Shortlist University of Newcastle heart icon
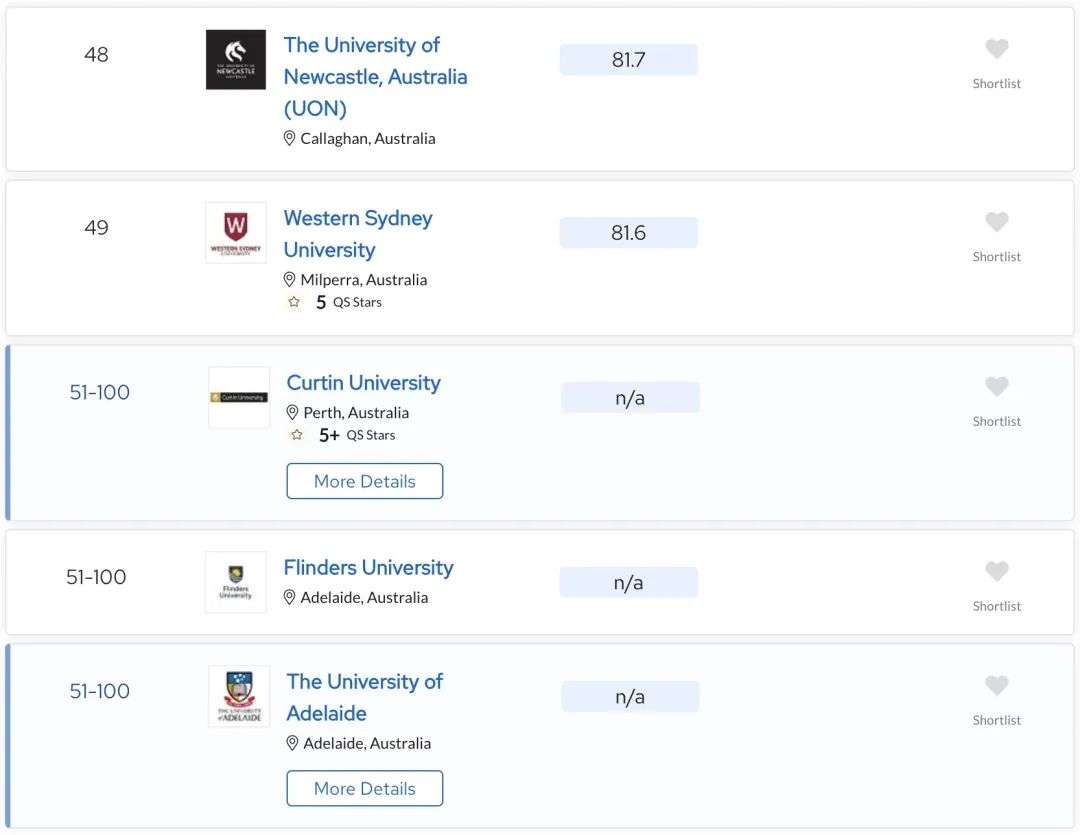Viewport: 1080px width, 835px height. [996, 48]
